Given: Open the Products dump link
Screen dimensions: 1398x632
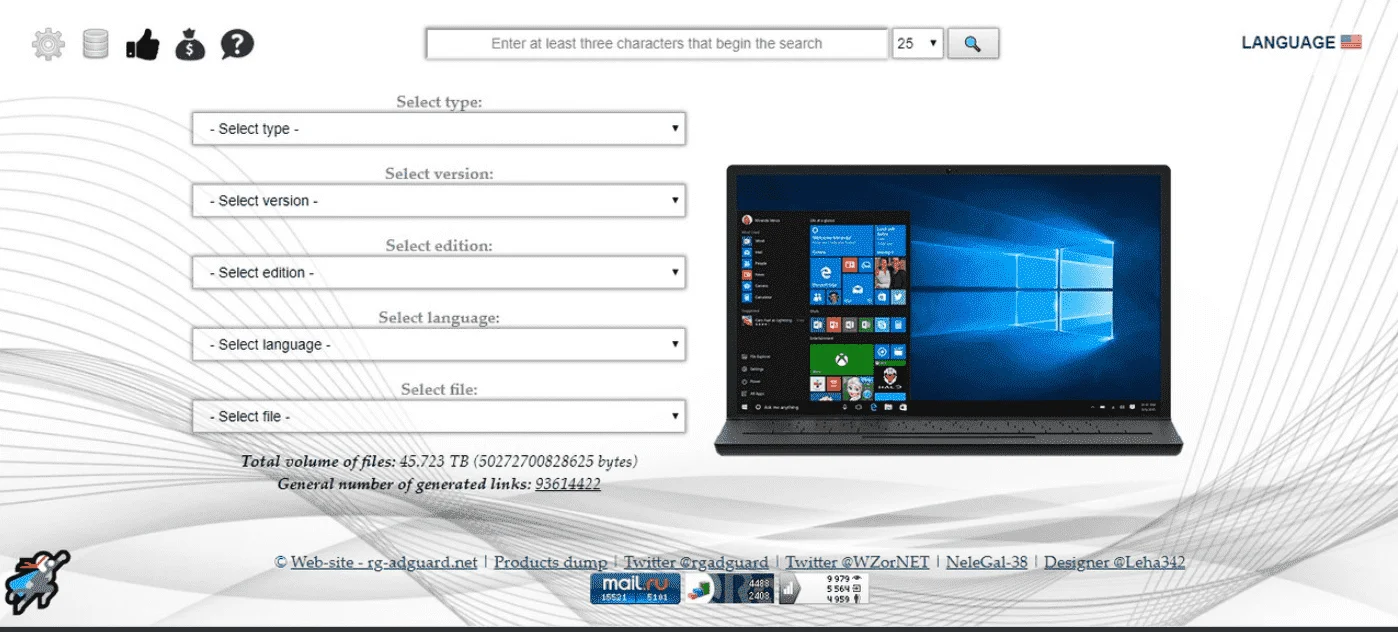Looking at the screenshot, I should (550, 562).
